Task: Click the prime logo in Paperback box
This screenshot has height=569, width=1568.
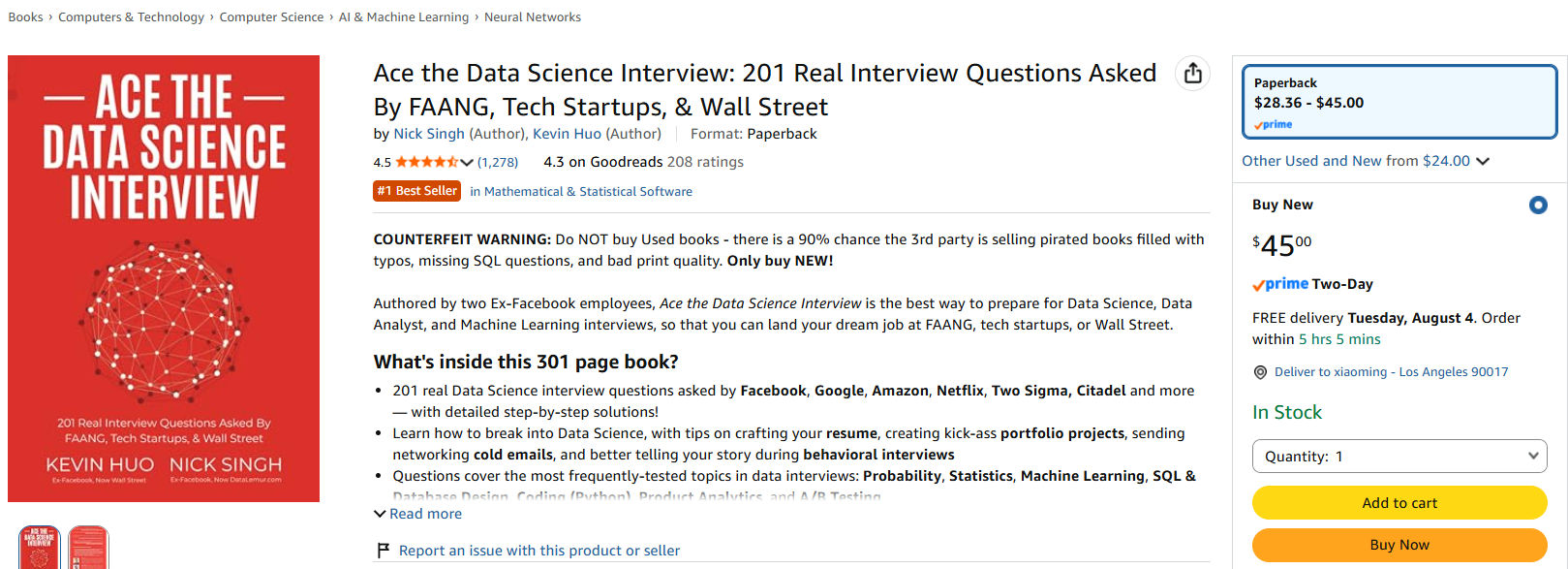Action: [x=1274, y=125]
